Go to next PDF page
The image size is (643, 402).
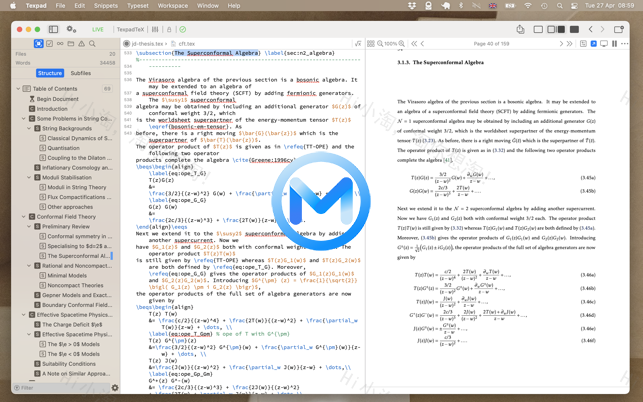(561, 43)
